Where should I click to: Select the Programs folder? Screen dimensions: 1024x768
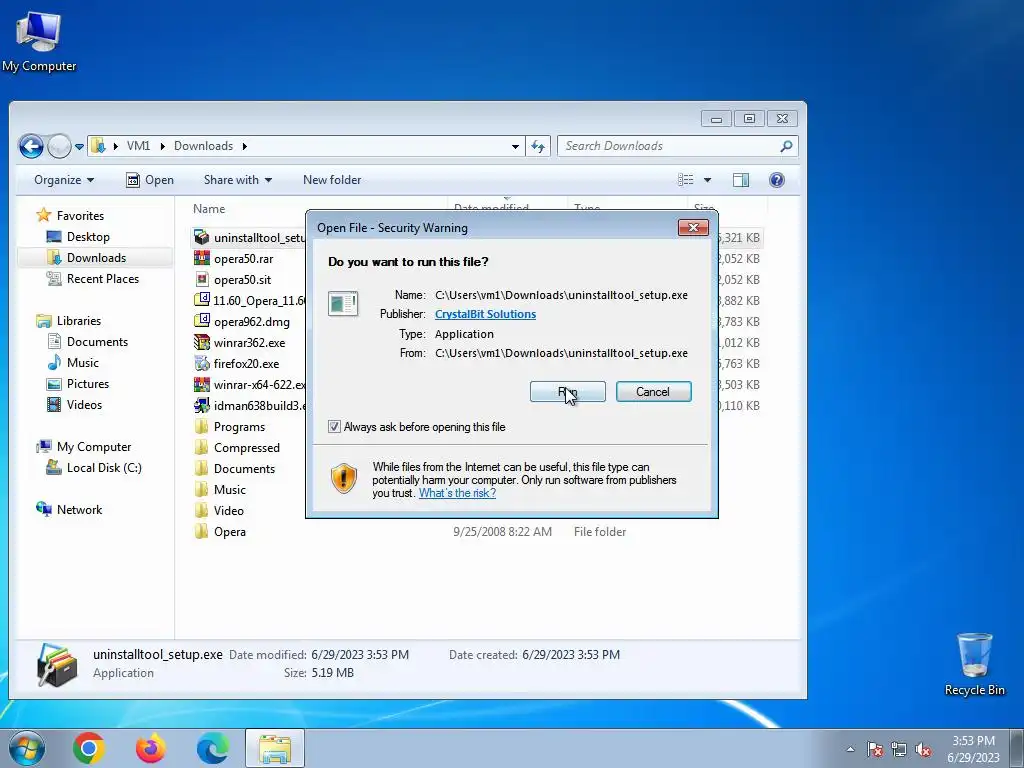[x=239, y=426]
